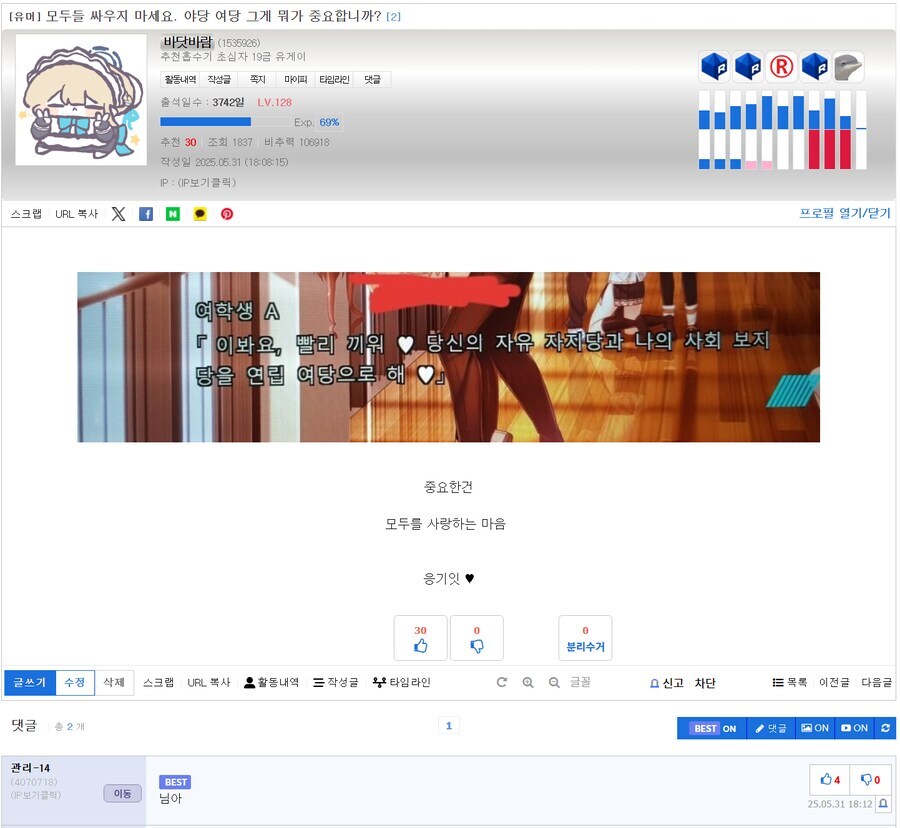The image size is (900, 828).
Task: Click the anime screenshot image in post
Action: [x=448, y=357]
